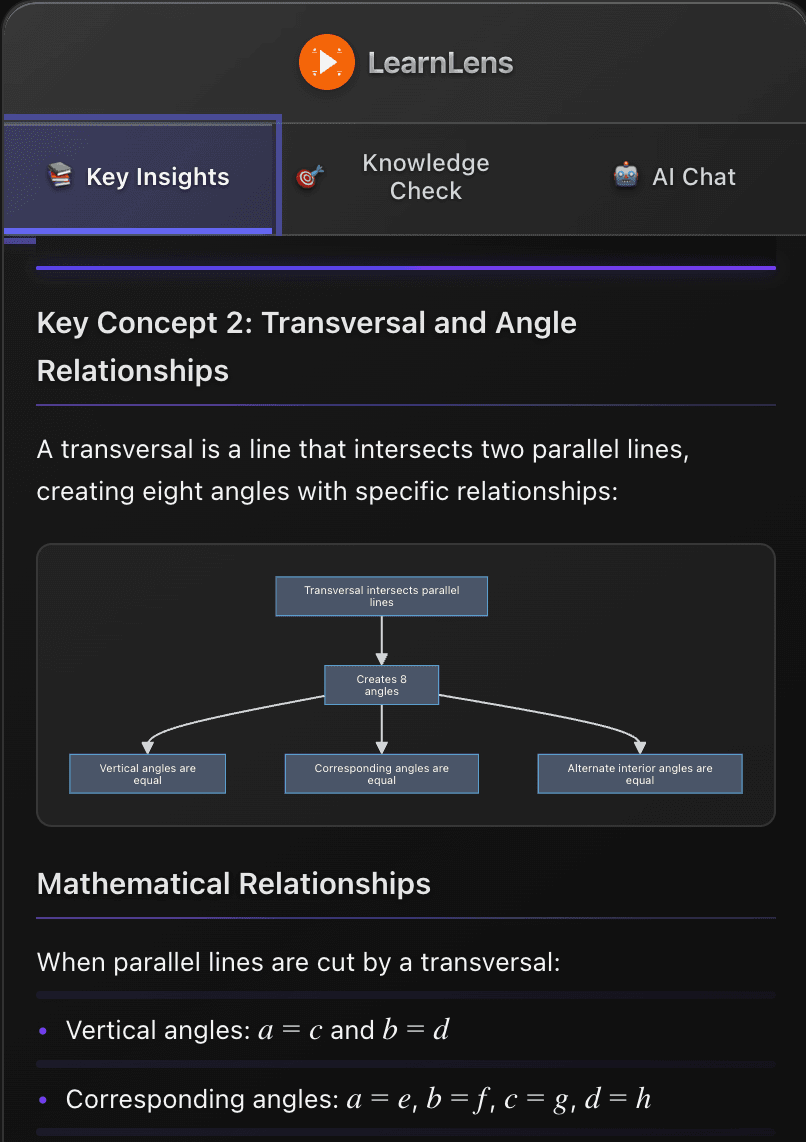806x1142 pixels.
Task: Click the purple bullet beside Corresponding angles
Action: [x=42, y=1099]
